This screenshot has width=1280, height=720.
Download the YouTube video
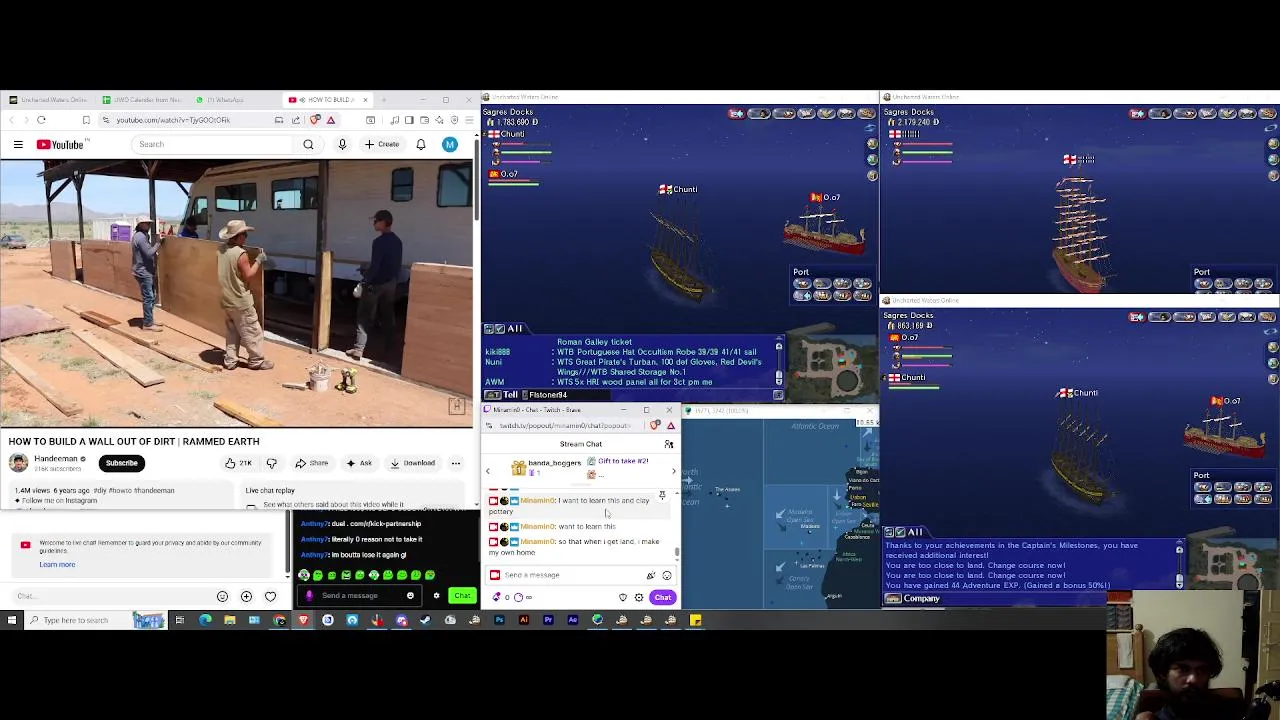[x=413, y=463]
